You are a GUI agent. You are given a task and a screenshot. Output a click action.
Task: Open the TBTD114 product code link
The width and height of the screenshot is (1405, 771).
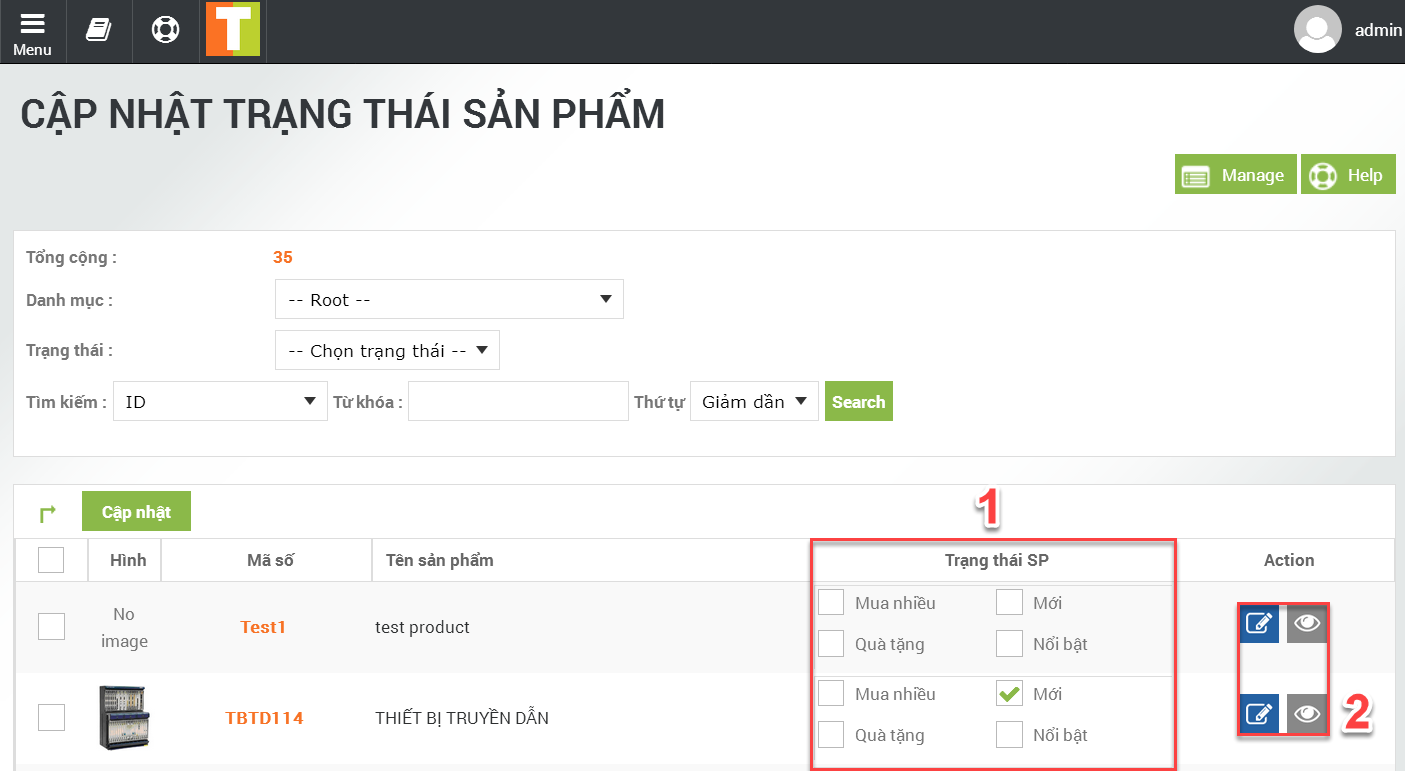coord(264,718)
